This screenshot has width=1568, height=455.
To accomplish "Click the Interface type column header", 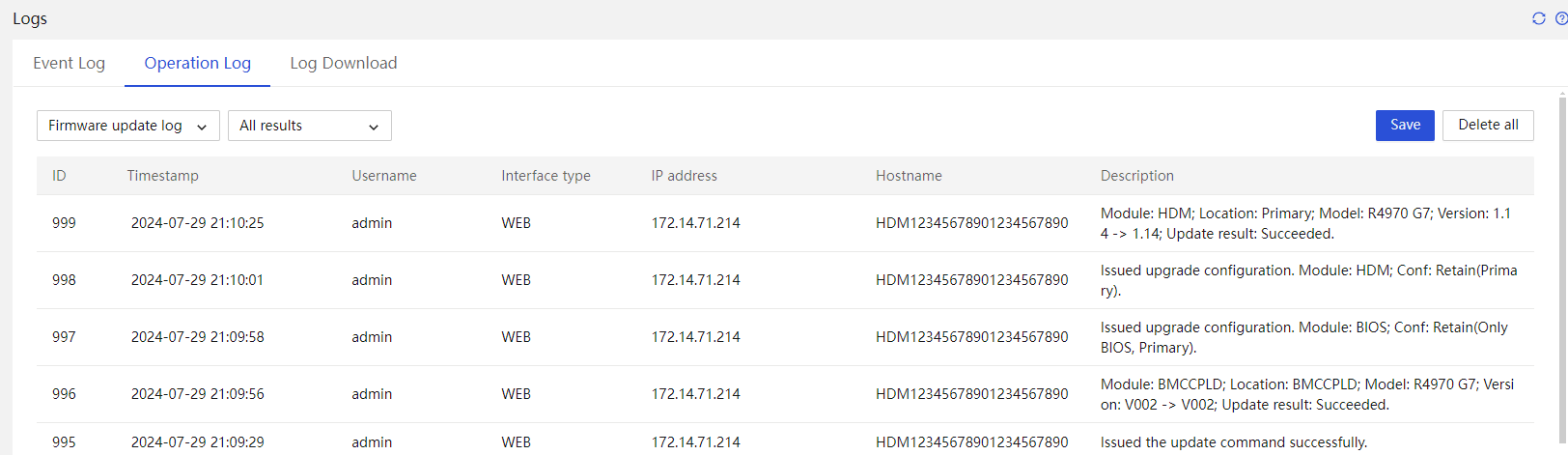I will (546, 176).
